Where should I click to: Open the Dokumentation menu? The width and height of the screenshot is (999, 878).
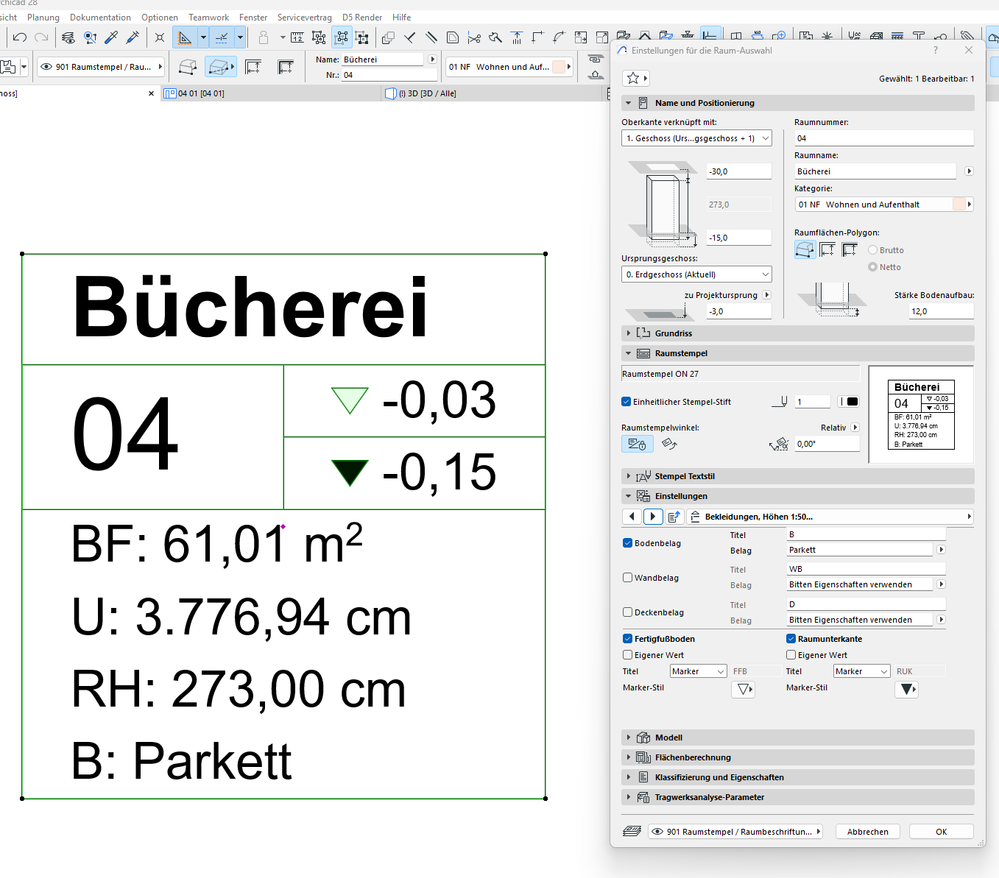point(100,17)
